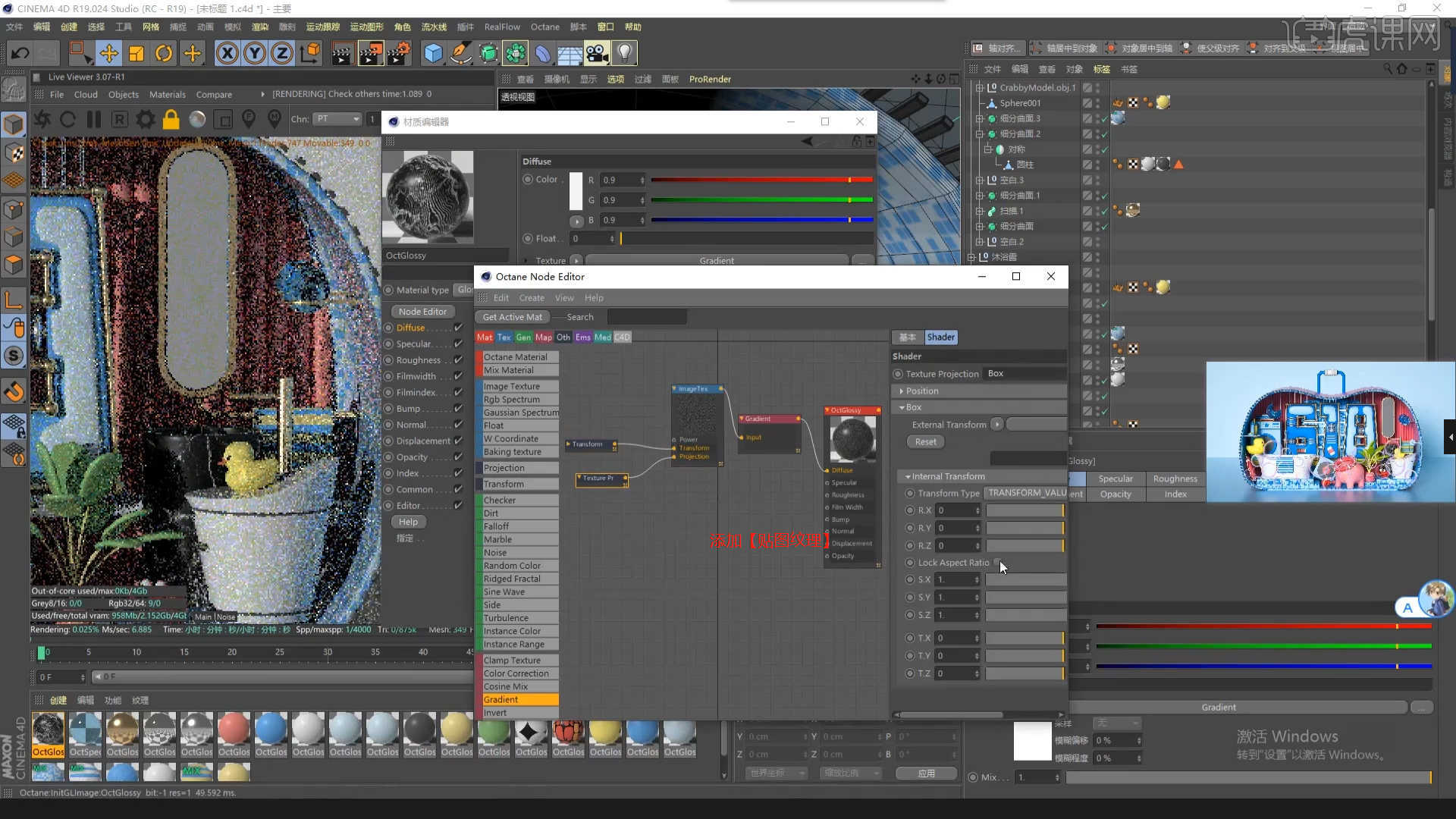
Task: Add a light object via bulb icon
Action: coord(624,53)
